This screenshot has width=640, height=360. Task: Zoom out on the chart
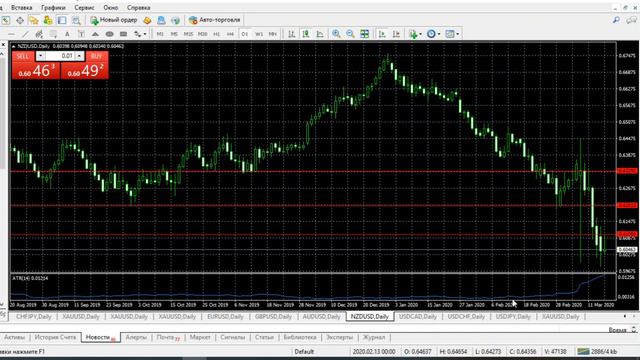coord(350,34)
